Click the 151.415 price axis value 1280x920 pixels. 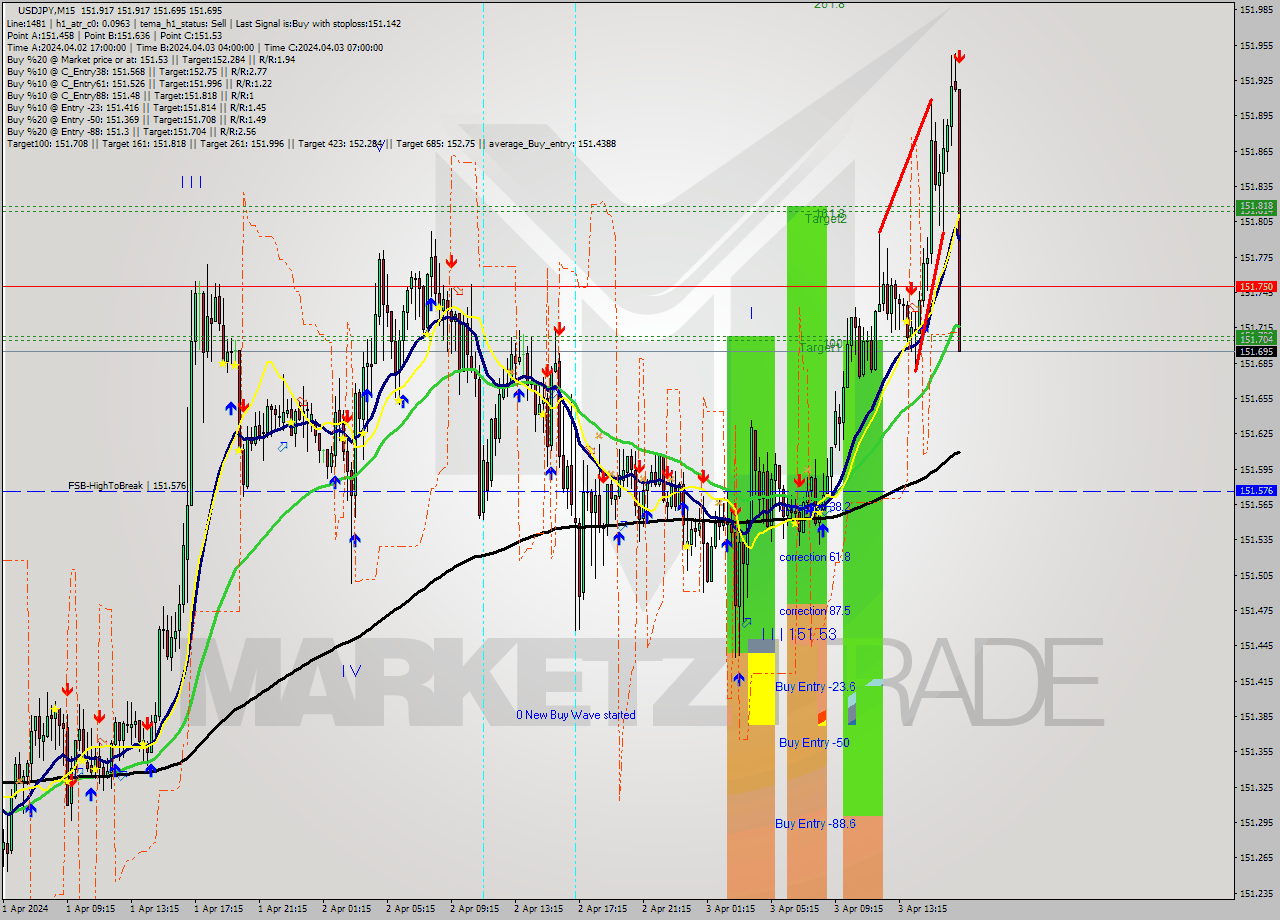pyautogui.click(x=1255, y=682)
